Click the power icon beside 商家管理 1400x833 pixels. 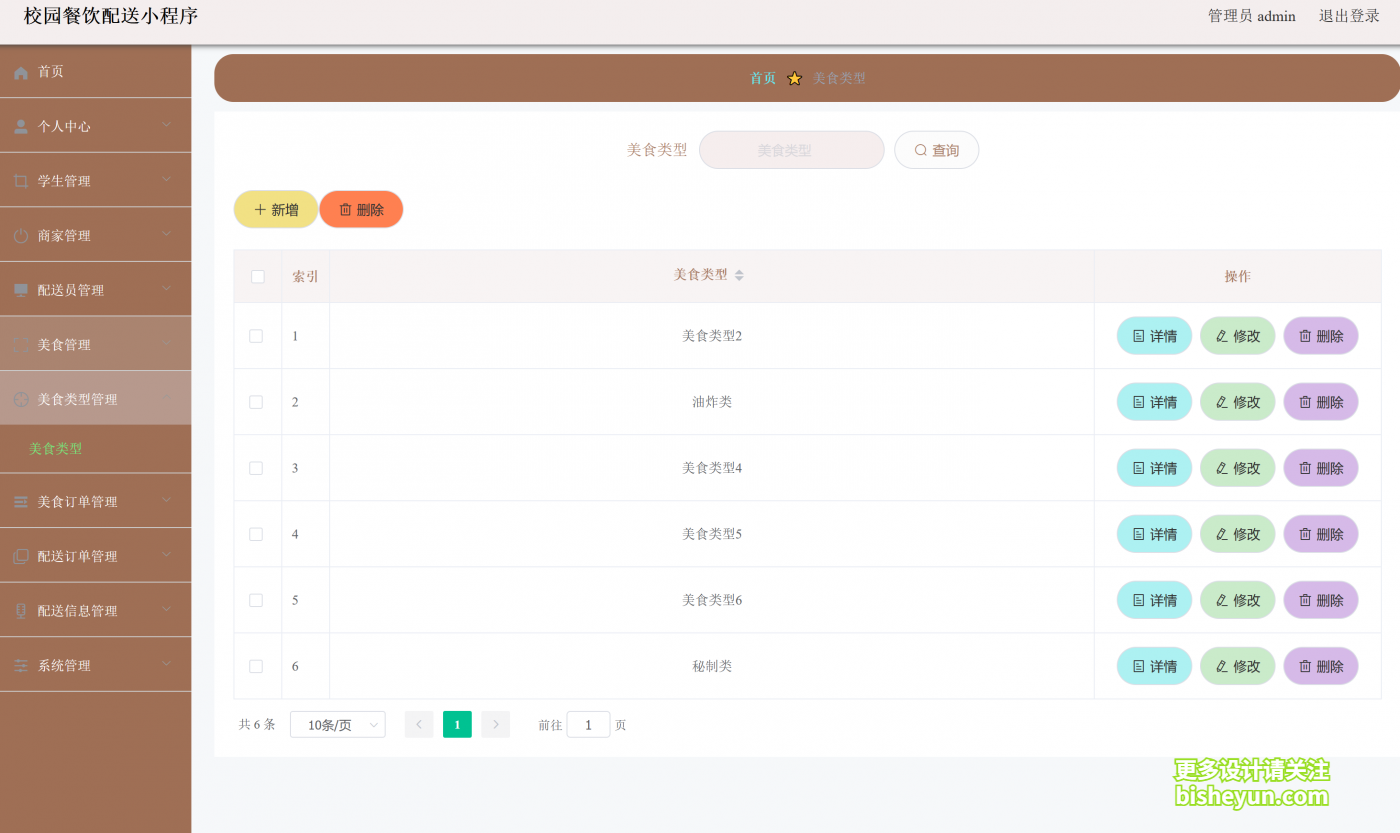(x=21, y=236)
